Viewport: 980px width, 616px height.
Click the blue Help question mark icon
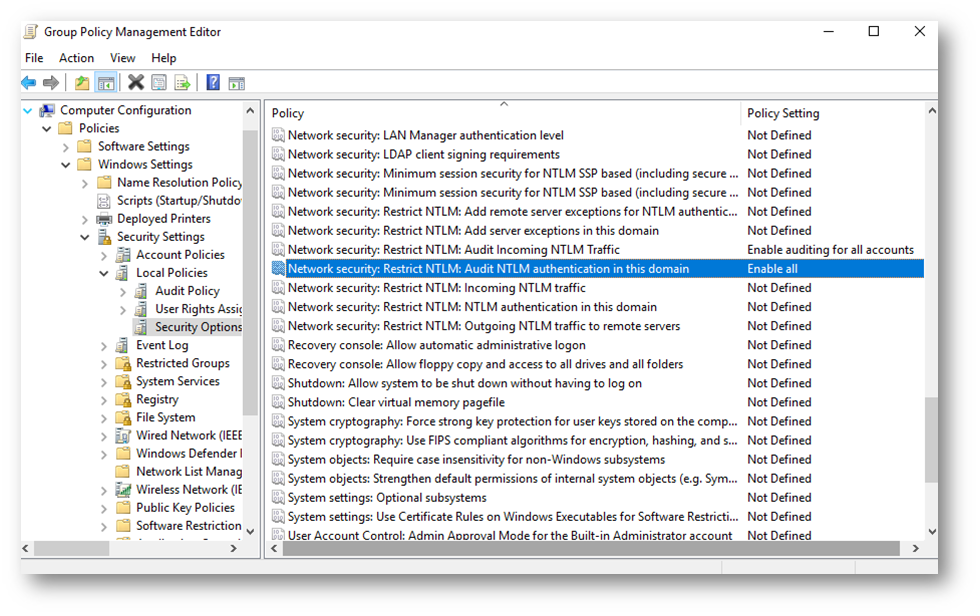pos(213,83)
